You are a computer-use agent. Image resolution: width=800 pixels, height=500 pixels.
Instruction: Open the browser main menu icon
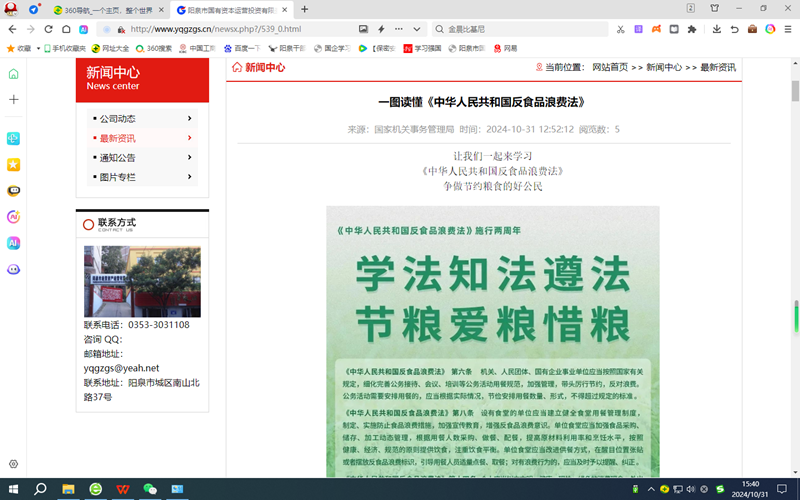[x=787, y=29]
